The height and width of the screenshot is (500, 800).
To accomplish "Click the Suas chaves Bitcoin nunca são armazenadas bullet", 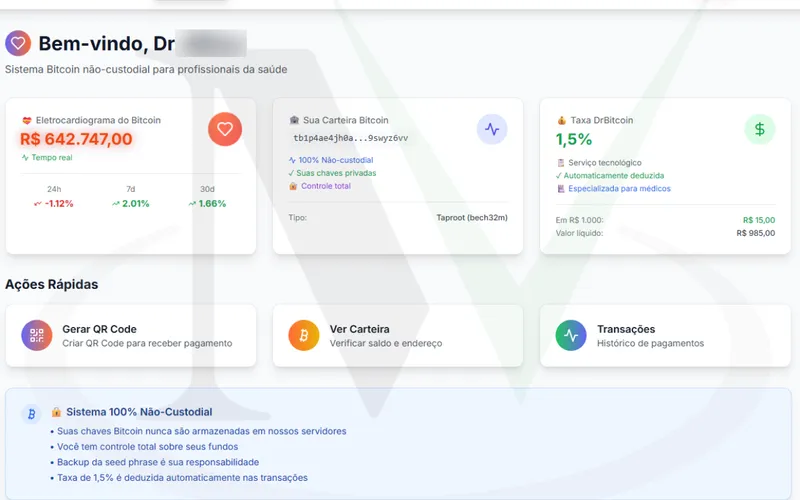I will pyautogui.click(x=202, y=432).
